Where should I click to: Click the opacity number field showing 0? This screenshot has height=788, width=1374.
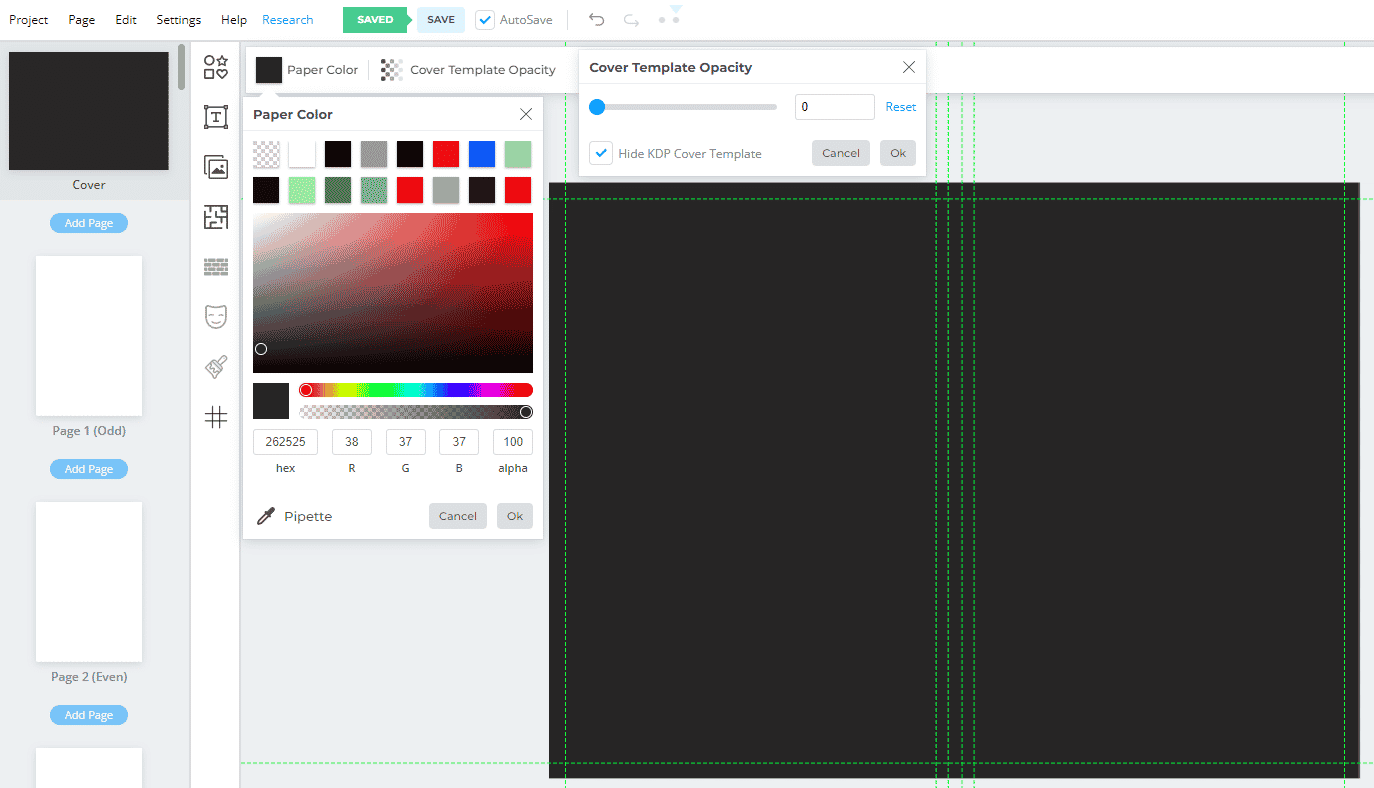[835, 107]
